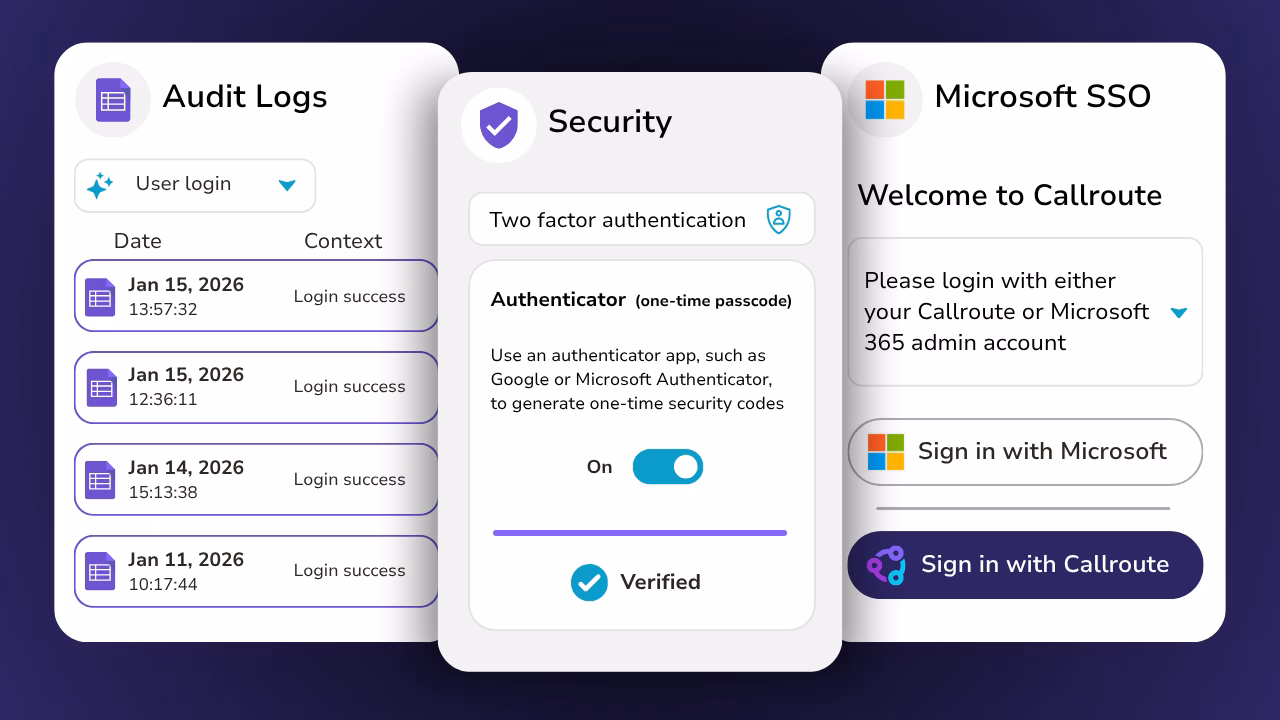
Task: Click the Callroute logo in sign-in button
Action: click(x=886, y=565)
